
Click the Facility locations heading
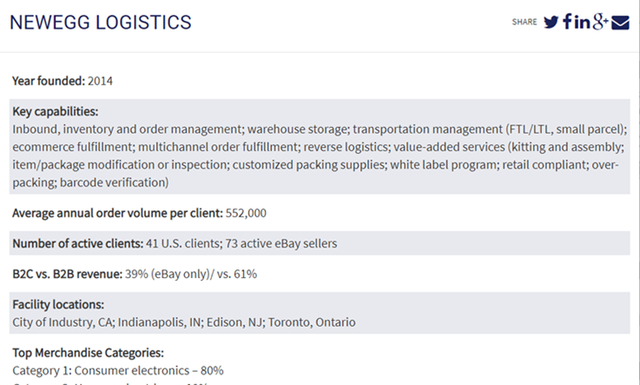point(58,304)
